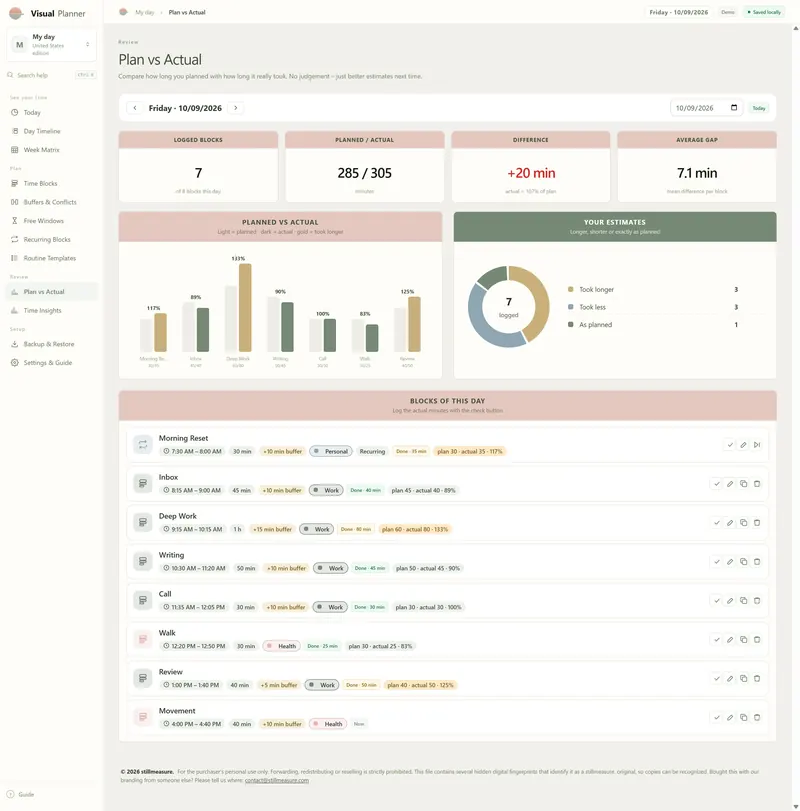Delete the Walk block
Viewport: 800px width, 811px height.
click(x=757, y=639)
